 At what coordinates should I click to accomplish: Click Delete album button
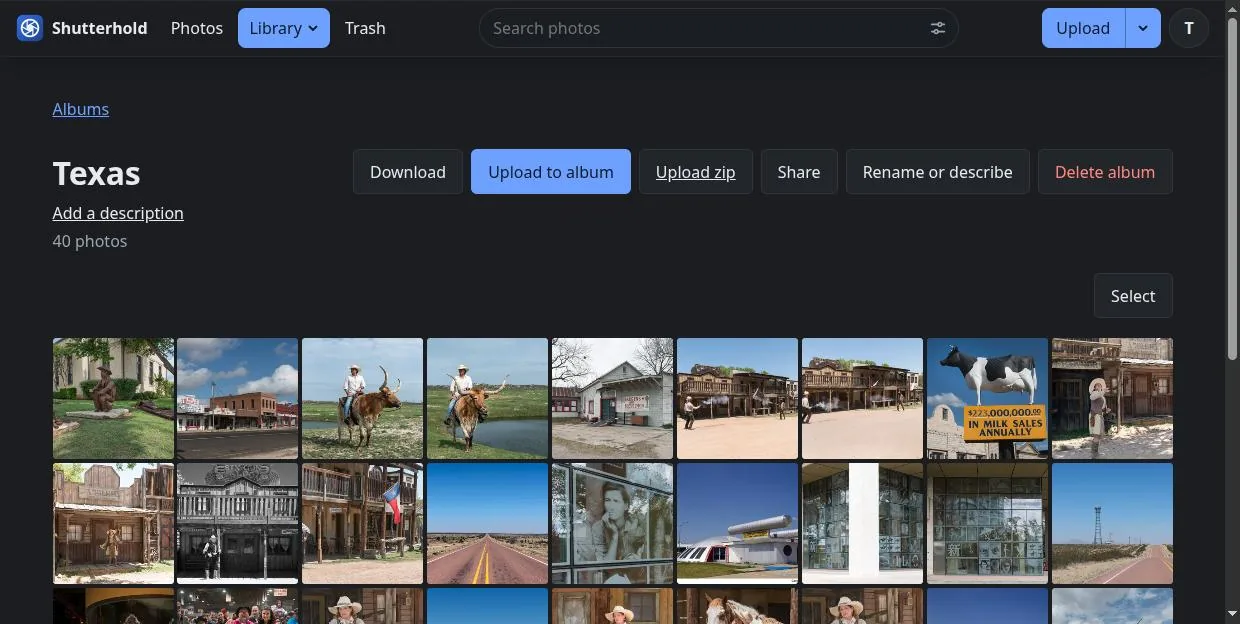click(x=1105, y=172)
